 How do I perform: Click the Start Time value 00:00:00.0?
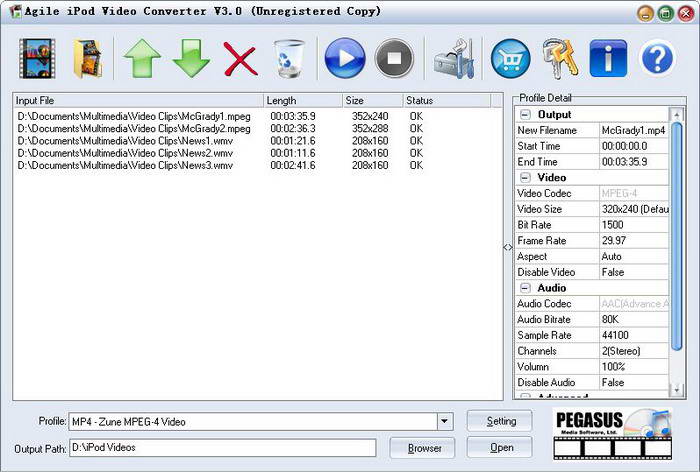[x=633, y=146]
